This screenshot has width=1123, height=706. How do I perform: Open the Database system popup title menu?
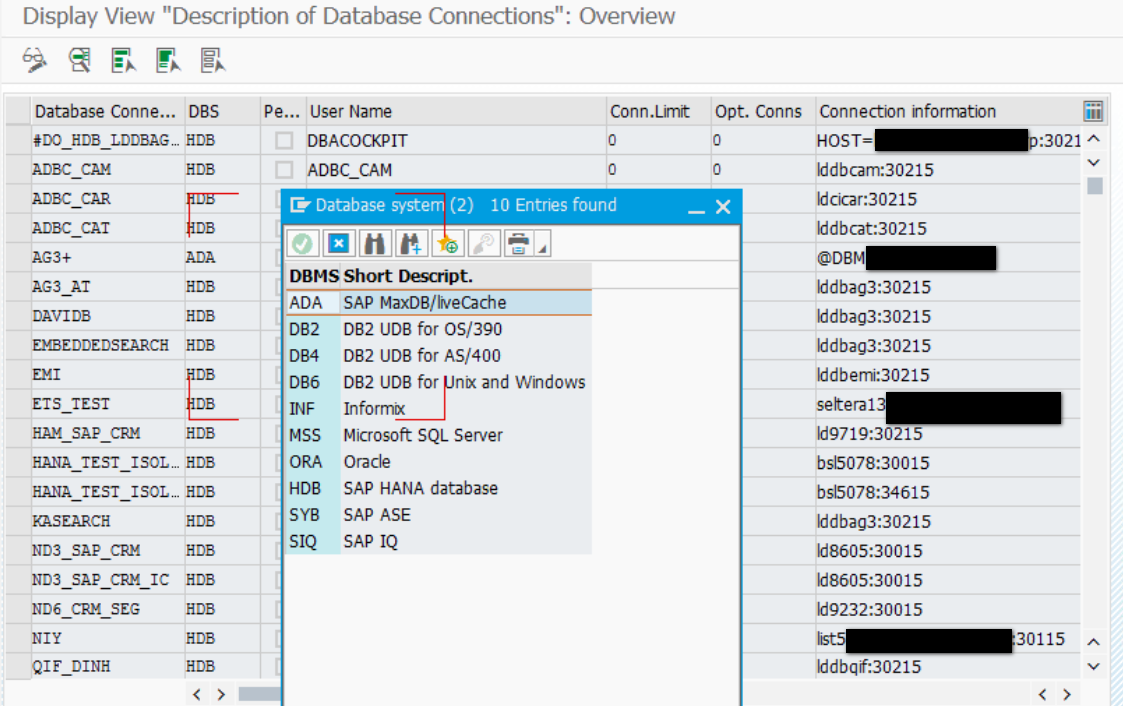(x=300, y=206)
